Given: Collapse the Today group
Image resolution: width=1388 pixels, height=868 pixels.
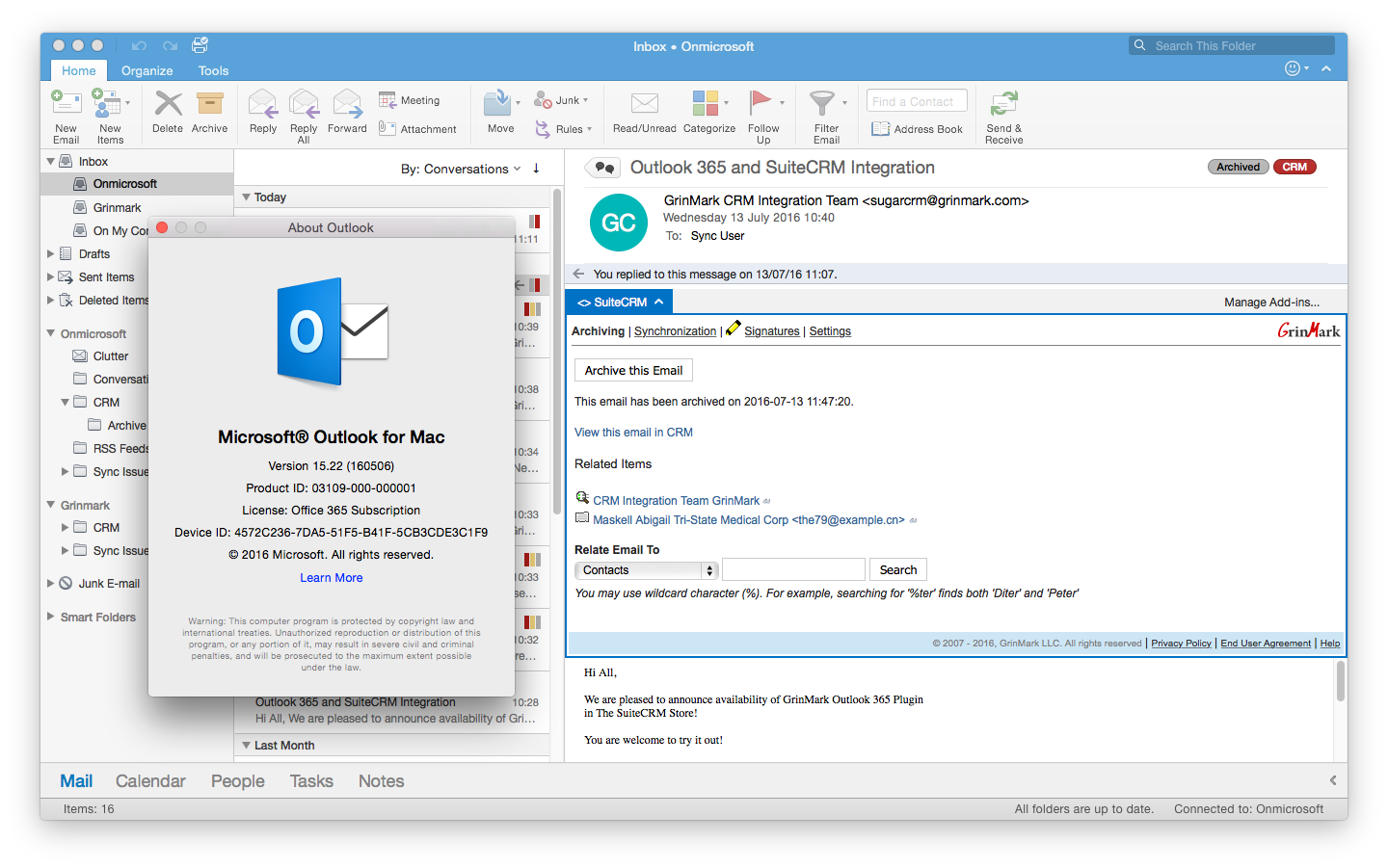Looking at the screenshot, I should click(246, 197).
